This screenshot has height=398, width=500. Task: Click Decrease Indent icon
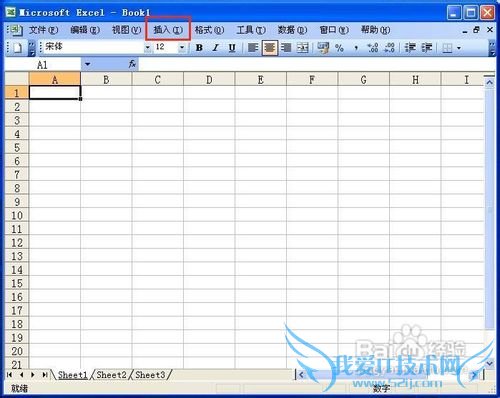pos(410,48)
